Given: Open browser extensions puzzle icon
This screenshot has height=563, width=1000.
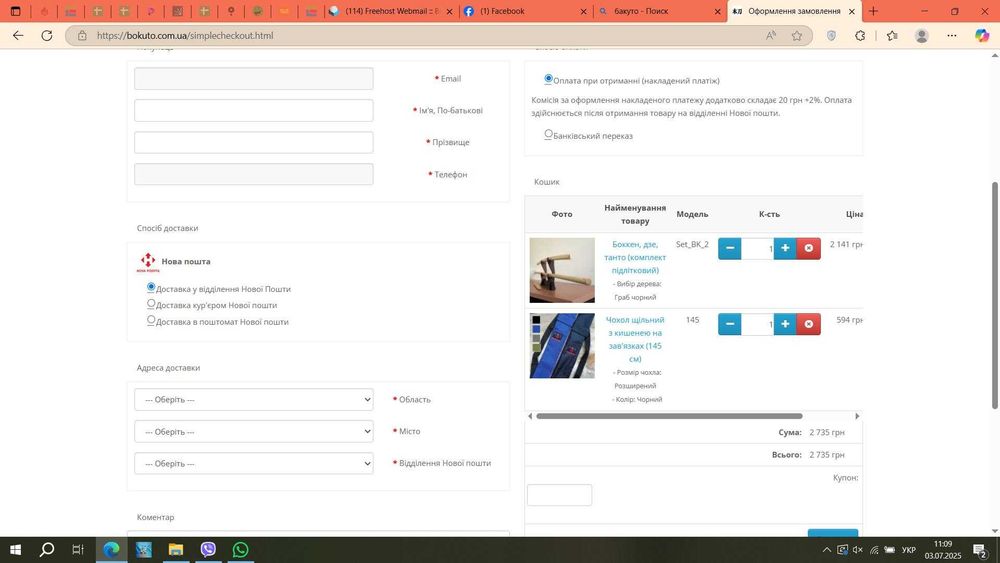Looking at the screenshot, I should [860, 36].
